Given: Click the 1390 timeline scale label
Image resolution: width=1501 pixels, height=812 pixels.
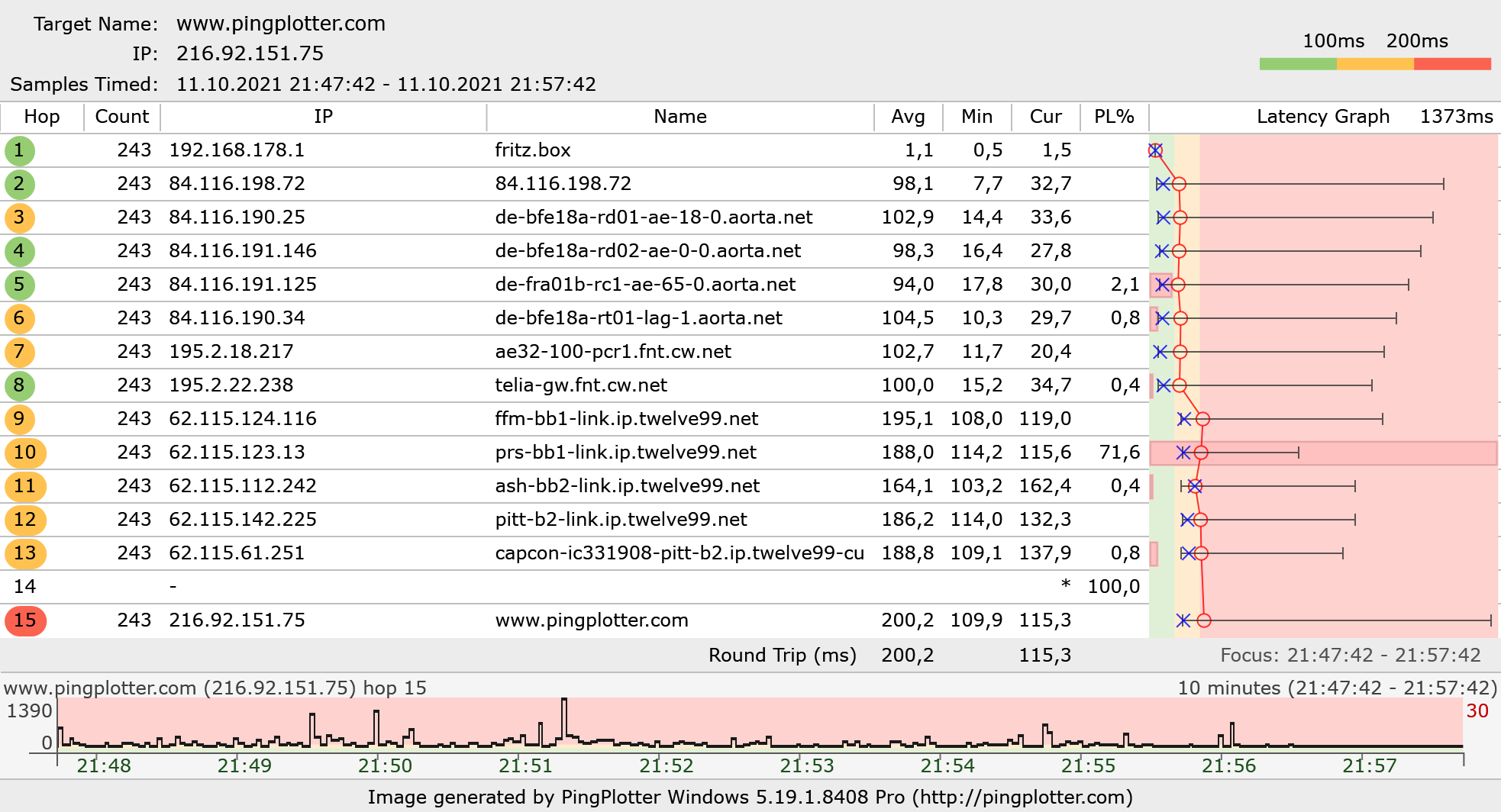Looking at the screenshot, I should [30, 711].
